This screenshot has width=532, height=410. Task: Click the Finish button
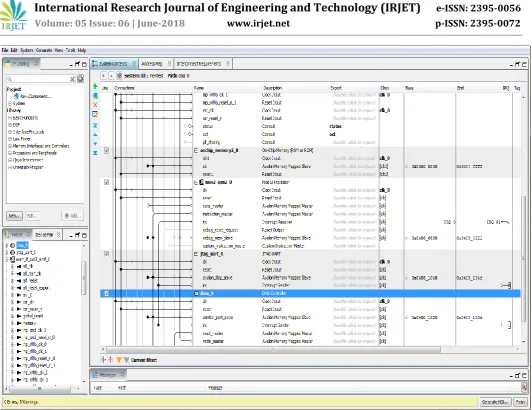pos(521,402)
